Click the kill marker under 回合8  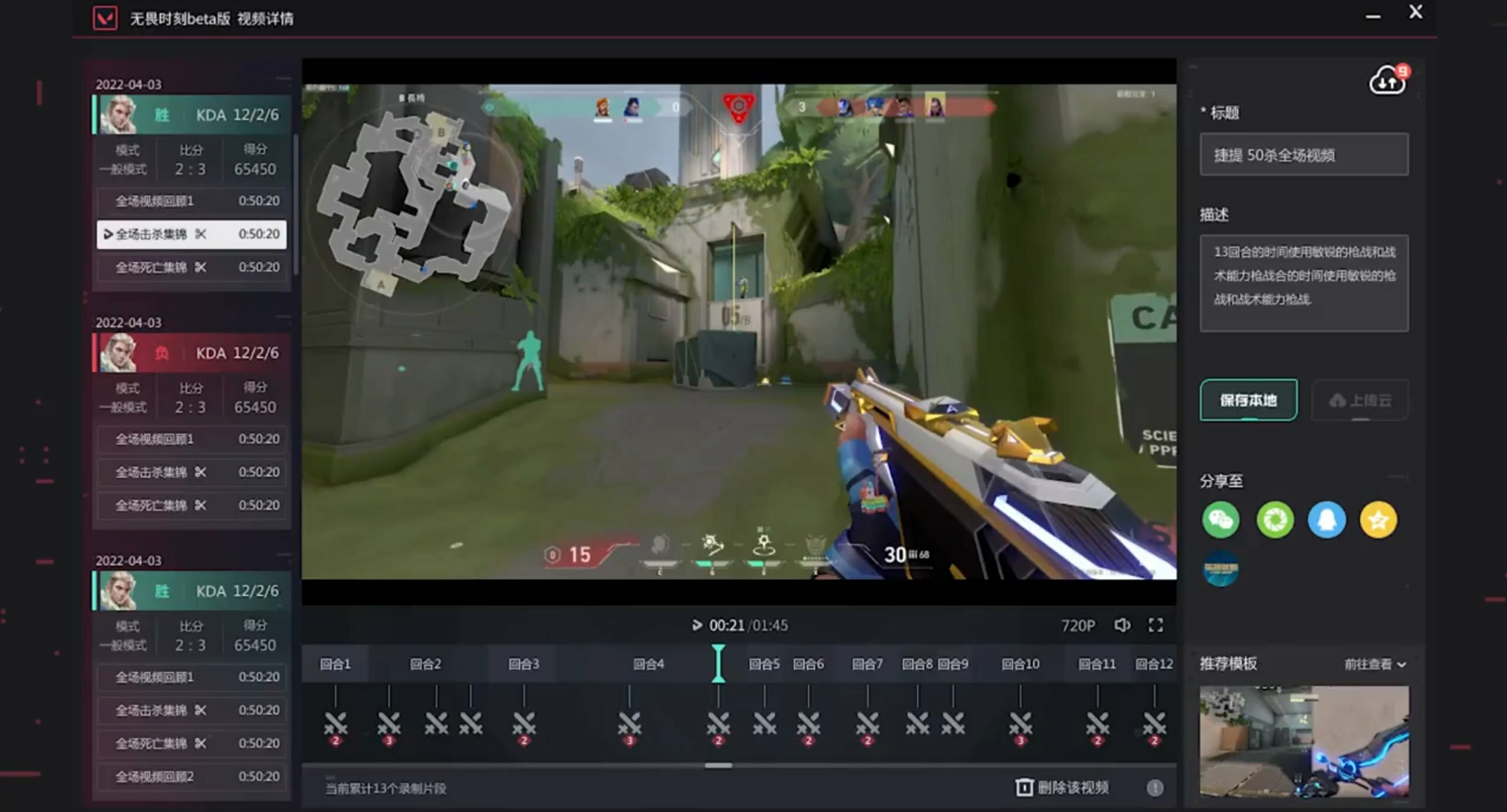917,724
